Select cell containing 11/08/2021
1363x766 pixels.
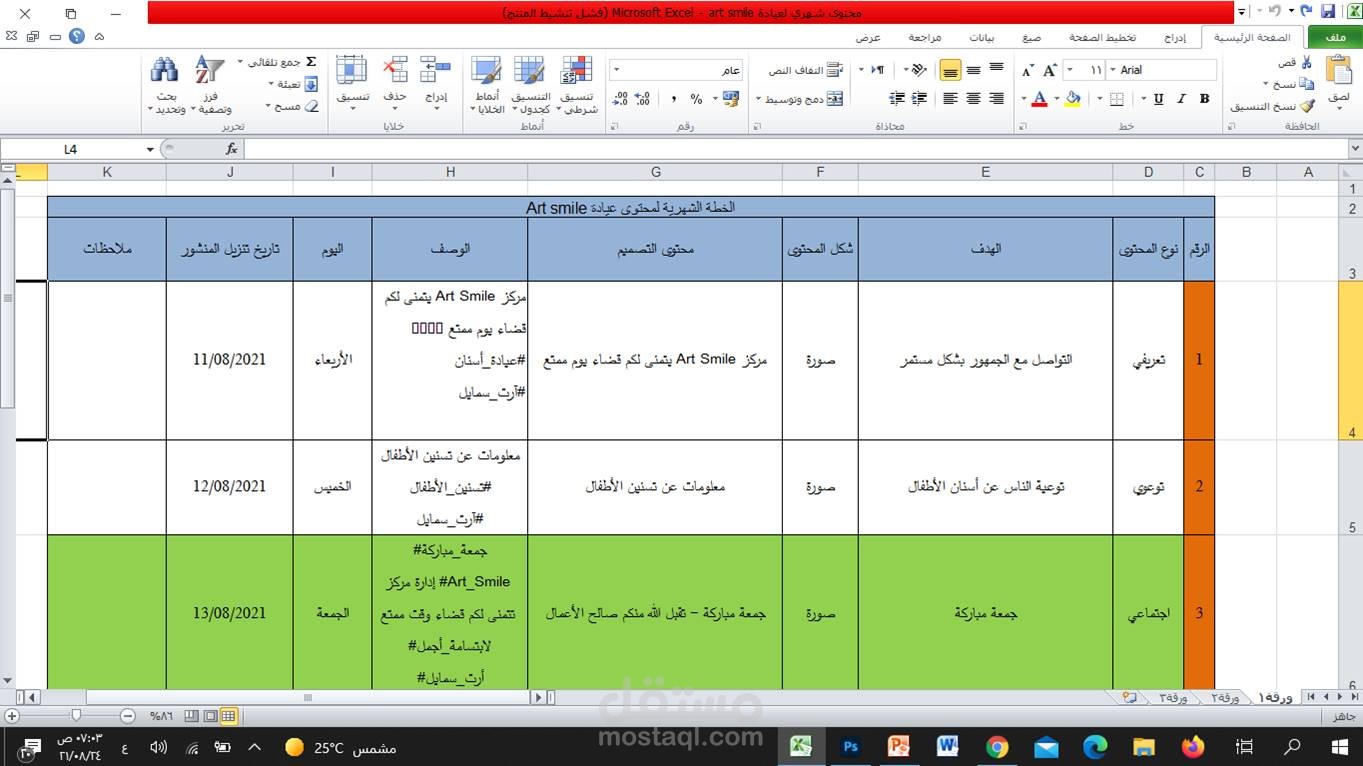(x=230, y=360)
